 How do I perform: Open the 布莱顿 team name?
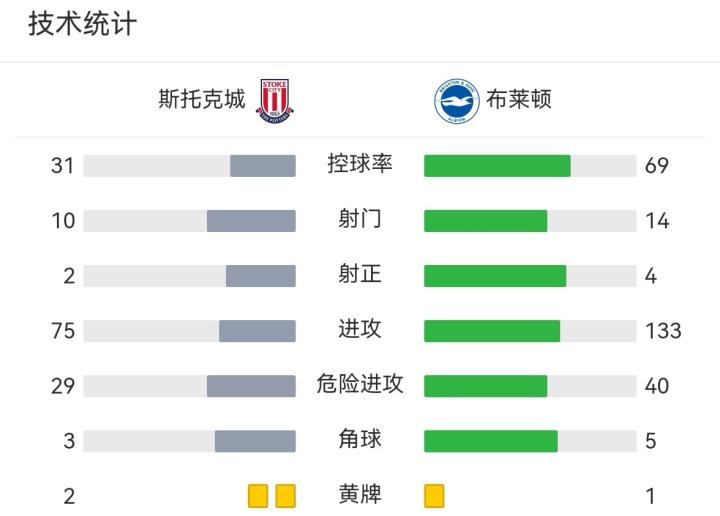518,100
